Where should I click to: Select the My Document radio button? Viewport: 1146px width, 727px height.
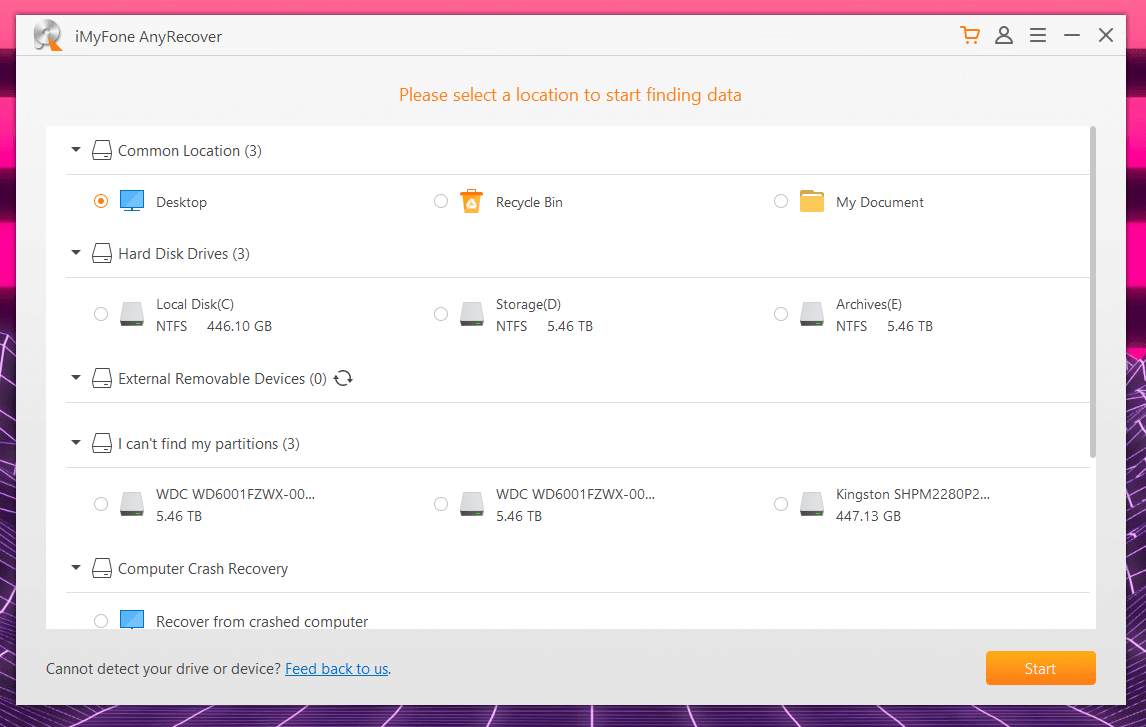pyautogui.click(x=781, y=201)
